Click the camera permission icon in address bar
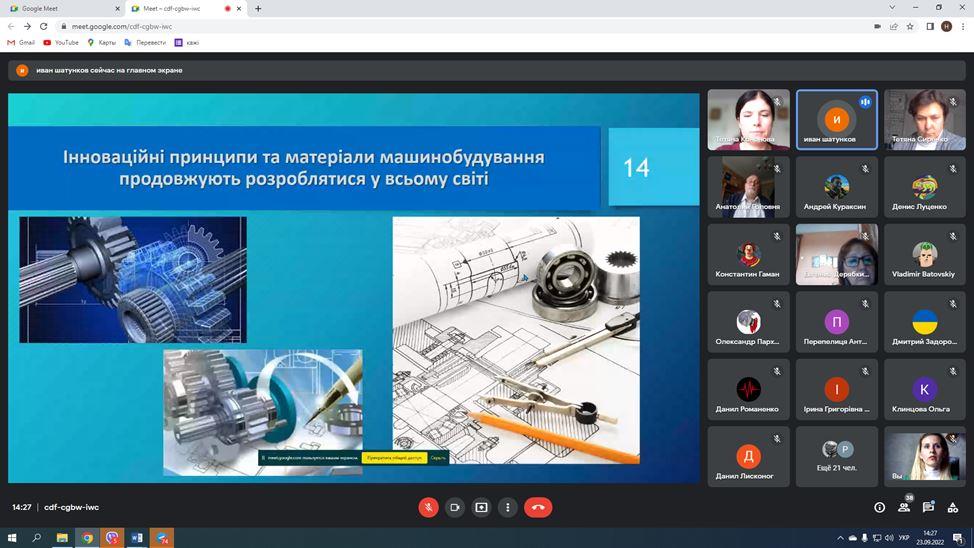Image resolution: width=974 pixels, height=548 pixels. click(x=877, y=26)
